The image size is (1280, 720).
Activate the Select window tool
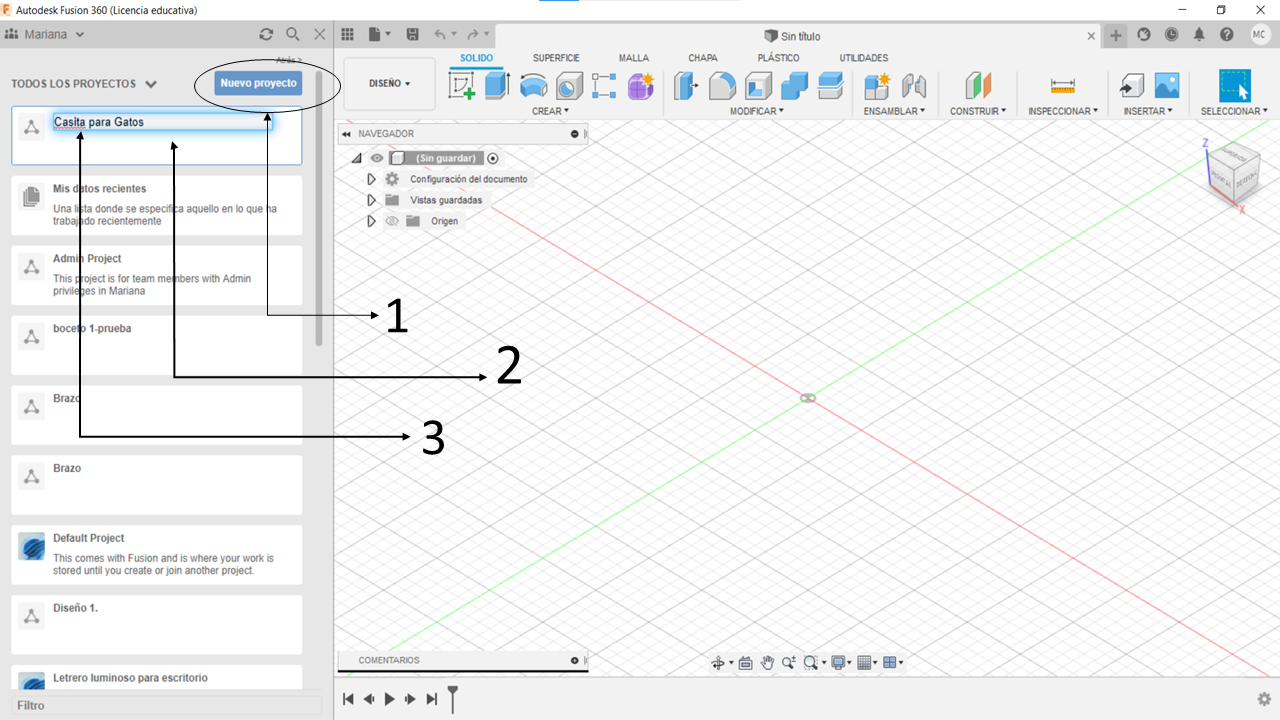(x=1235, y=86)
